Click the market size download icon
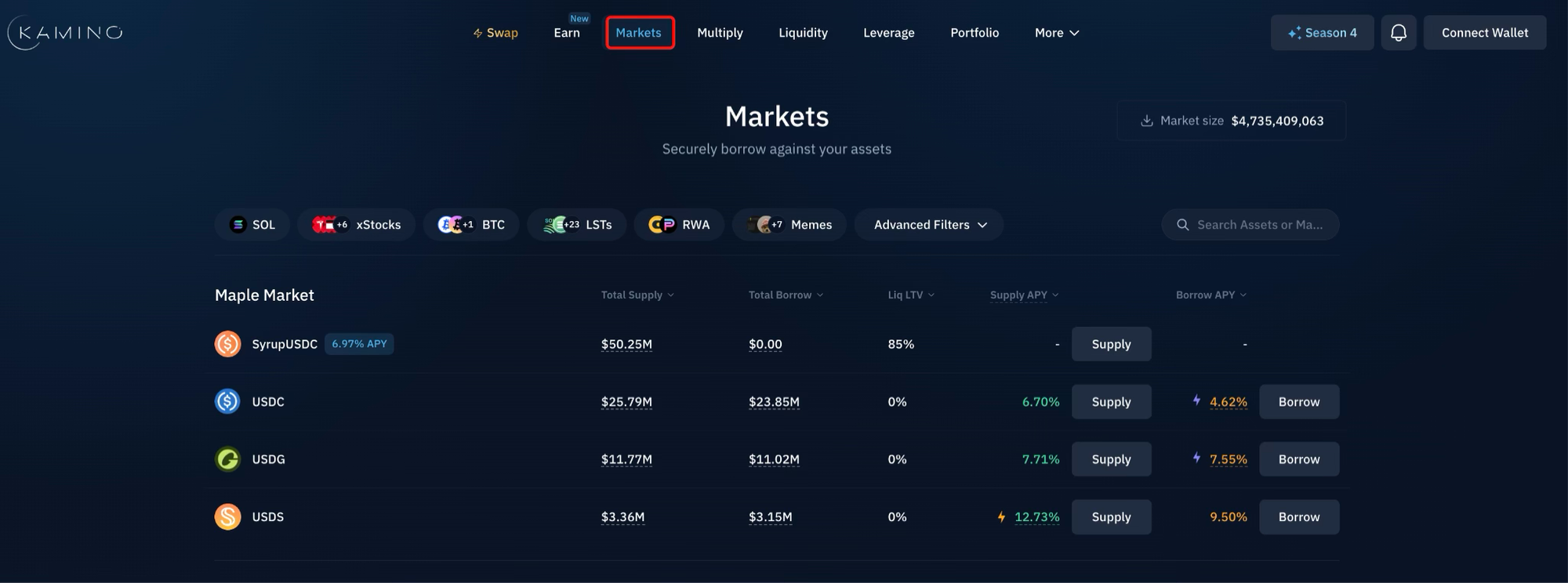1568x583 pixels. coord(1146,121)
